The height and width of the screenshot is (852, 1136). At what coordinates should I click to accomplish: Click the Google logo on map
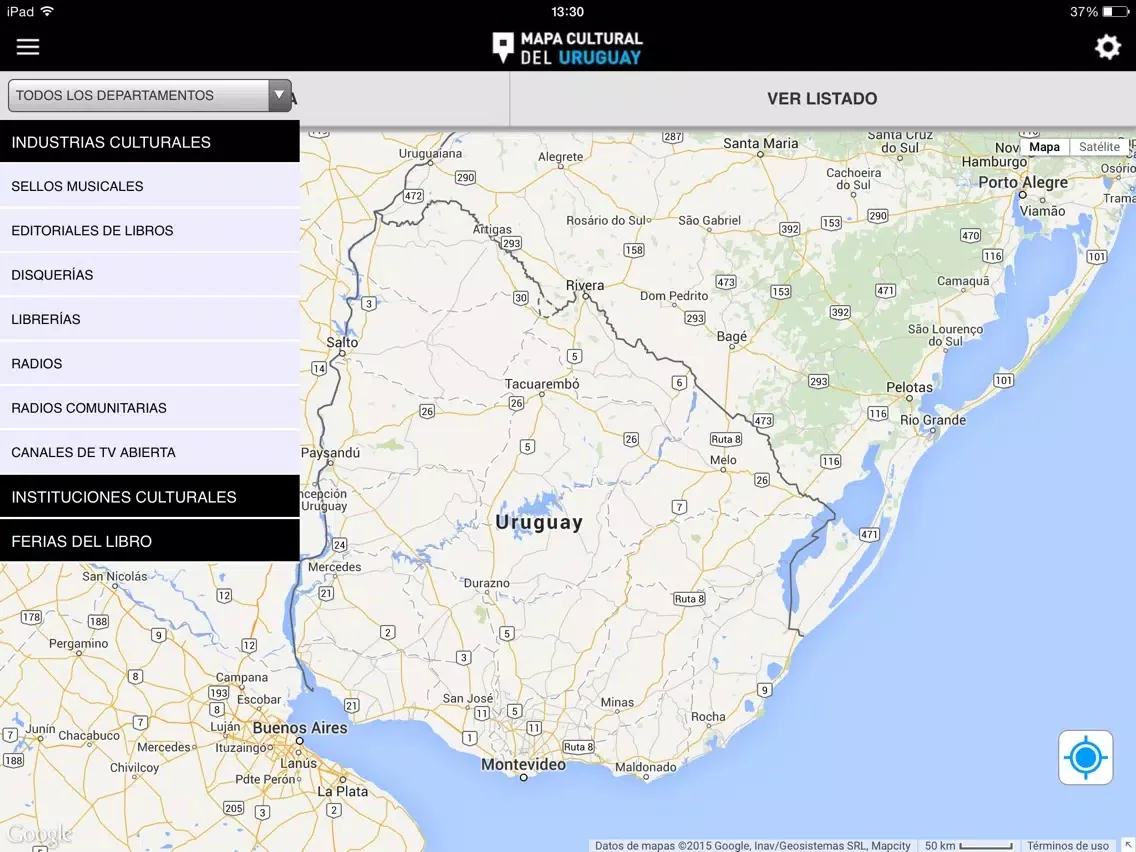coord(39,835)
